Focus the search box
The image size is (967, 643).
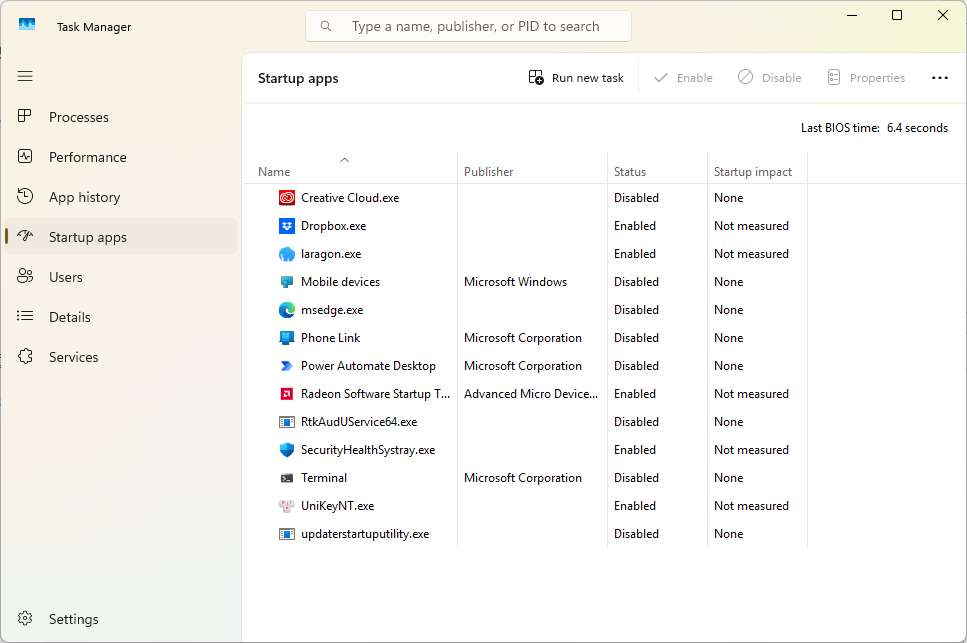pos(468,26)
